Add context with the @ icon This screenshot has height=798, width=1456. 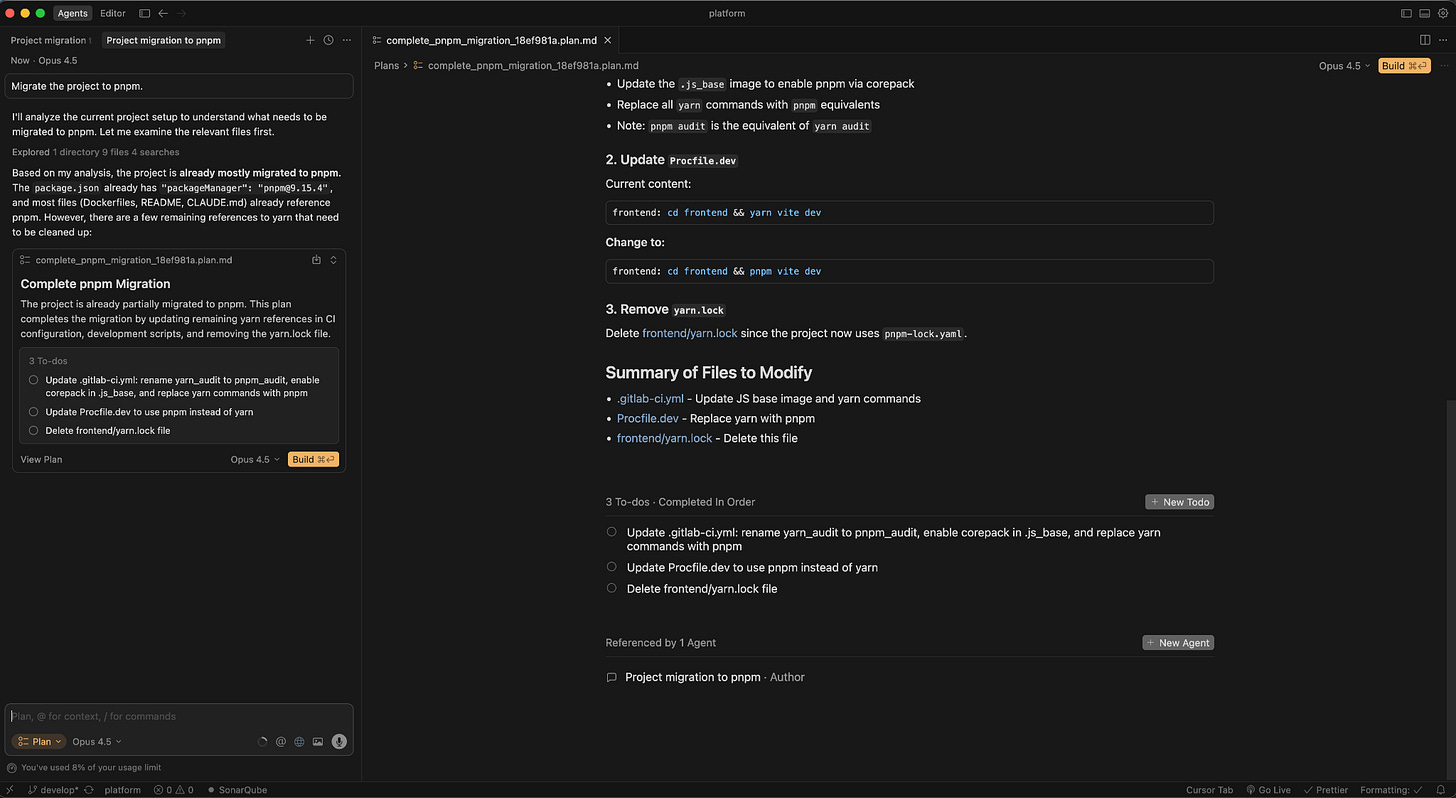281,742
